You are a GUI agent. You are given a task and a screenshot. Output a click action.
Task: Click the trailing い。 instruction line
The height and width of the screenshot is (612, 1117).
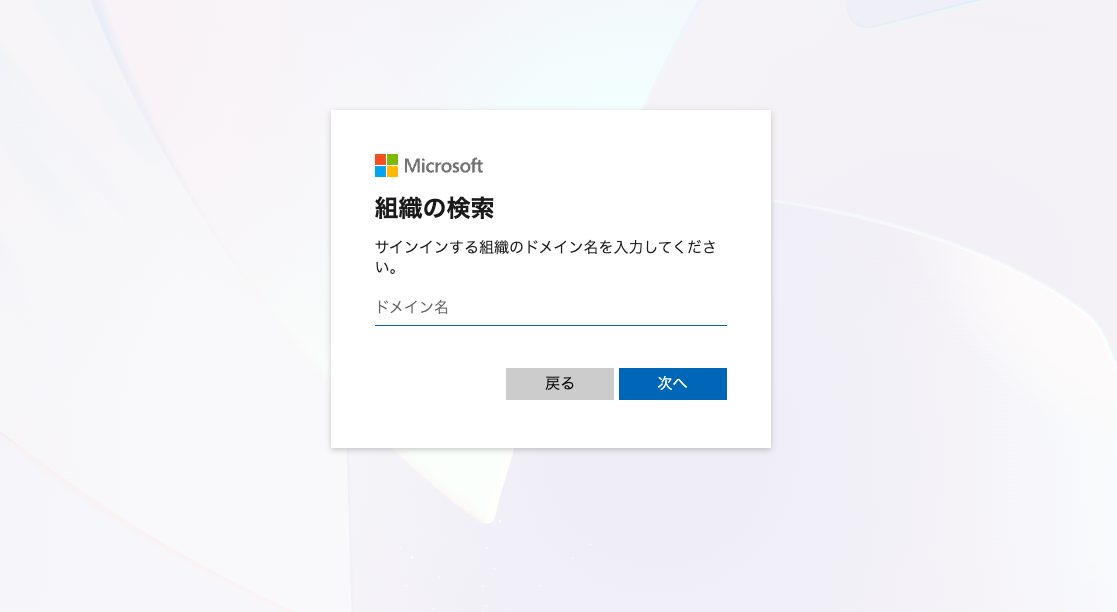click(386, 268)
